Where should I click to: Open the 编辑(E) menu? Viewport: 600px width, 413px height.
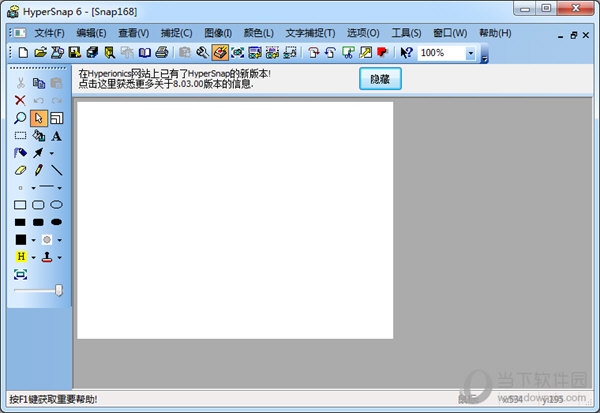(91, 33)
